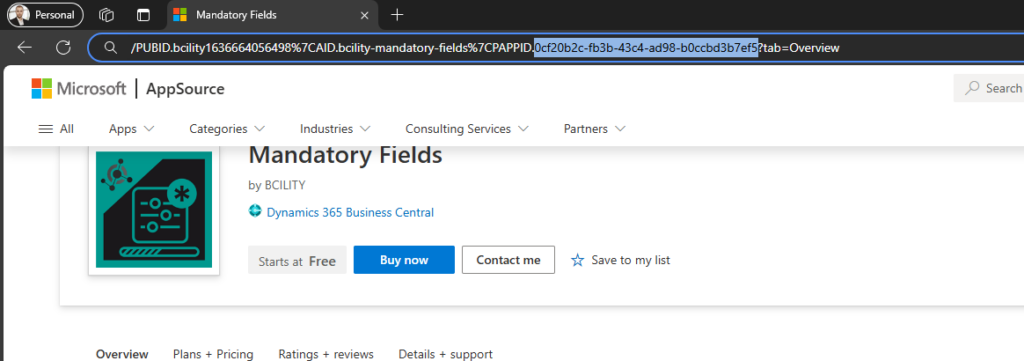Click the URL in the address bar
The image size is (1024, 361).
coord(485,48)
